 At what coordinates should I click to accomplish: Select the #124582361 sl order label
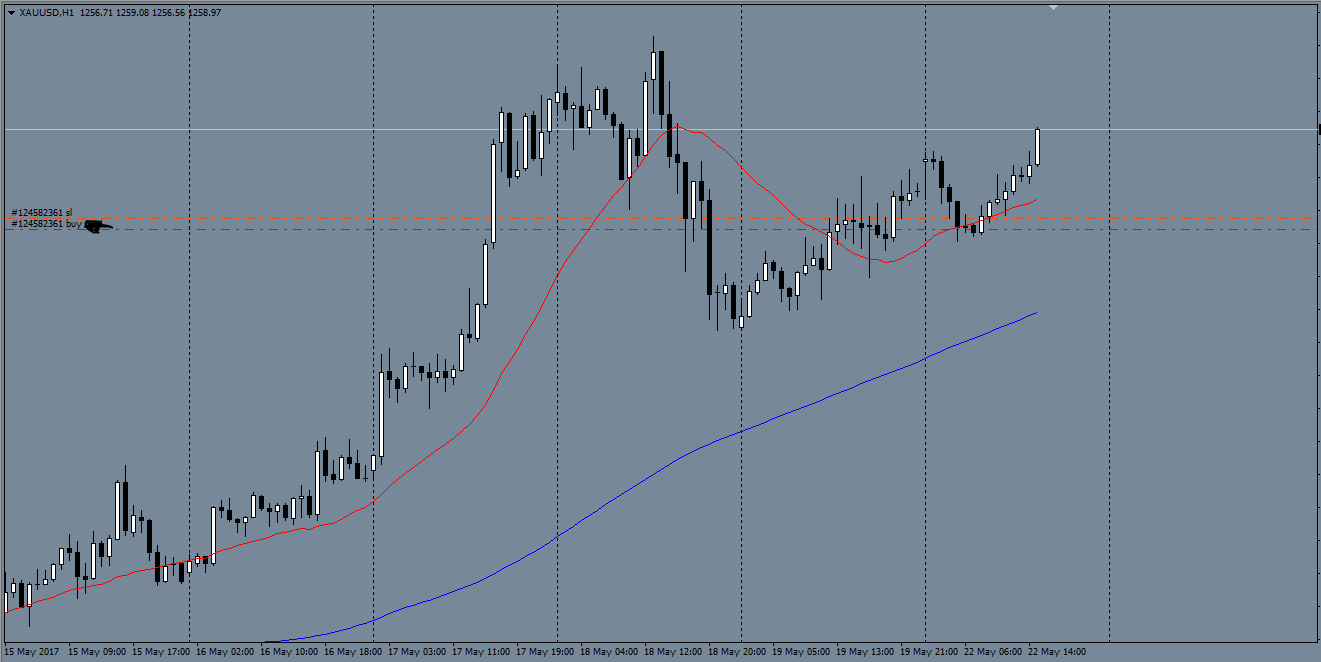(42, 213)
